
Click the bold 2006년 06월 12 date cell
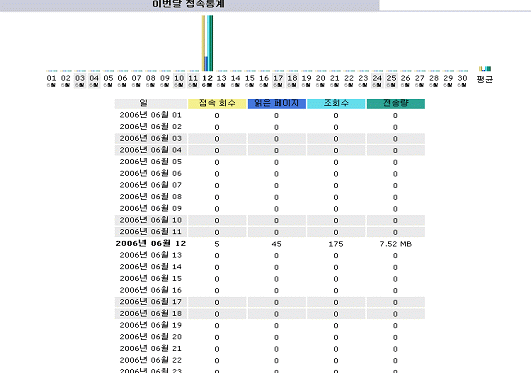(x=151, y=244)
